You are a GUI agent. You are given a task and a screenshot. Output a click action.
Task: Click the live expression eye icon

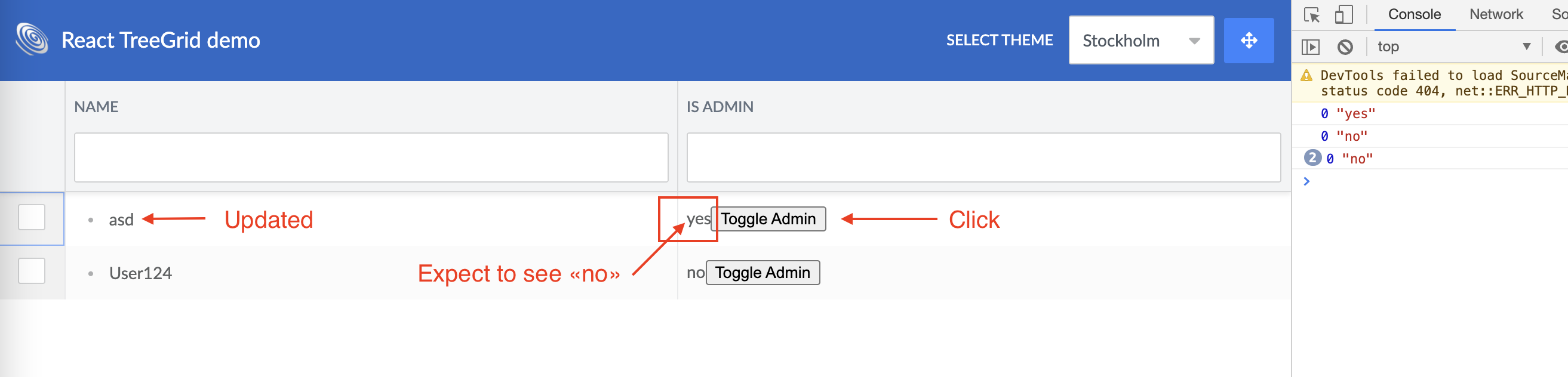pyautogui.click(x=1561, y=47)
